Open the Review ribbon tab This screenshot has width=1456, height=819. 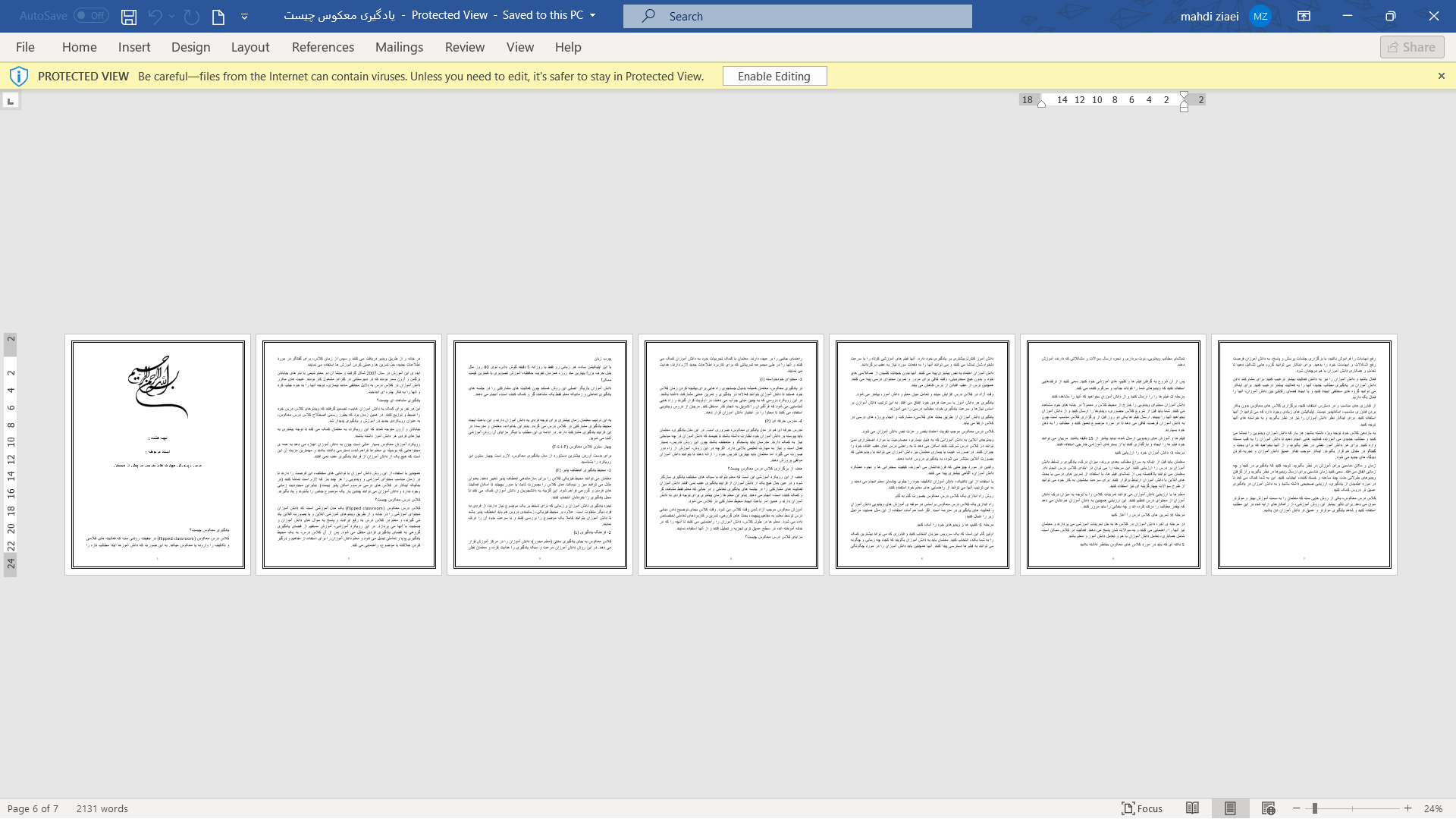[x=464, y=47]
